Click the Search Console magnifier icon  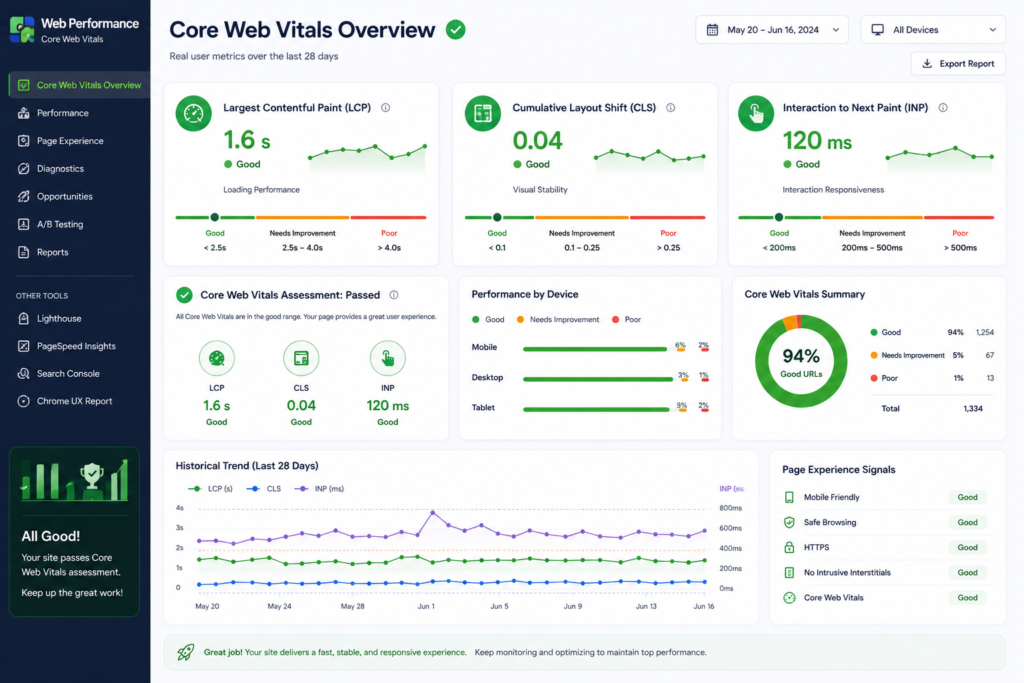(24, 373)
